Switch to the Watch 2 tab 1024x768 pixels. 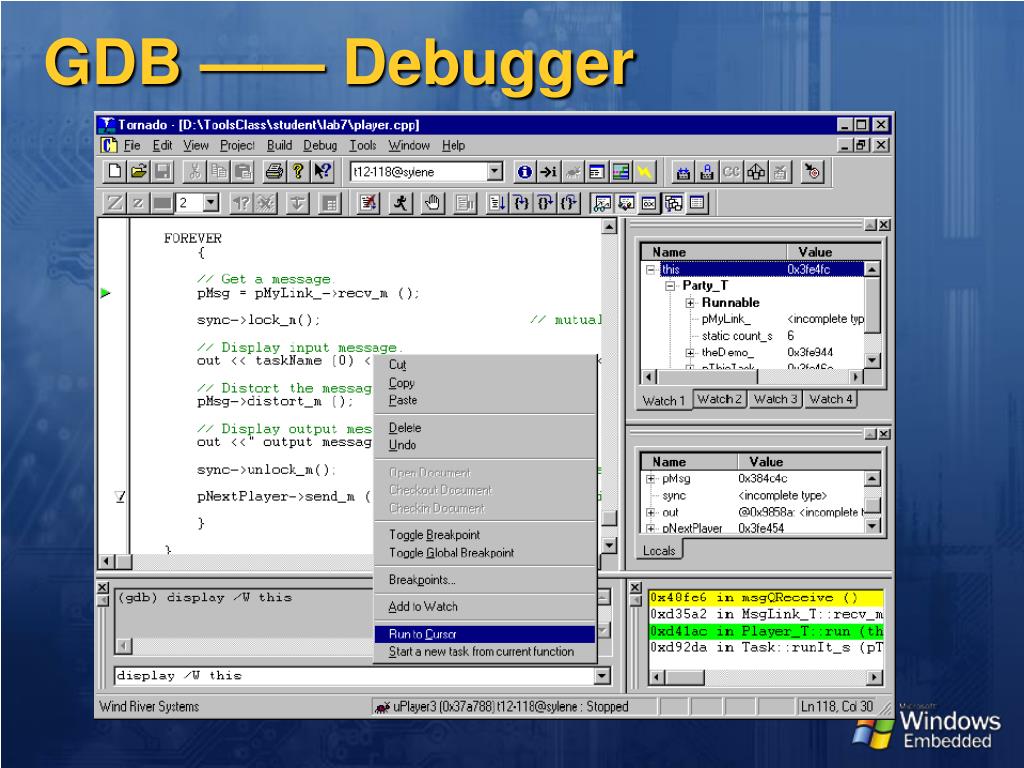[720, 399]
